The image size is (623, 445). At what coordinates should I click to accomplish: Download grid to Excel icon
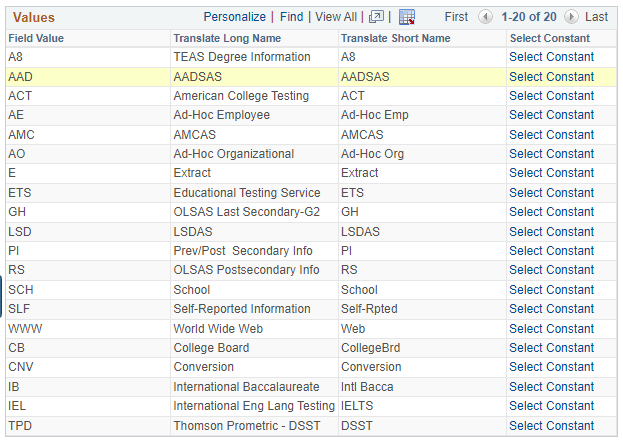click(x=407, y=17)
